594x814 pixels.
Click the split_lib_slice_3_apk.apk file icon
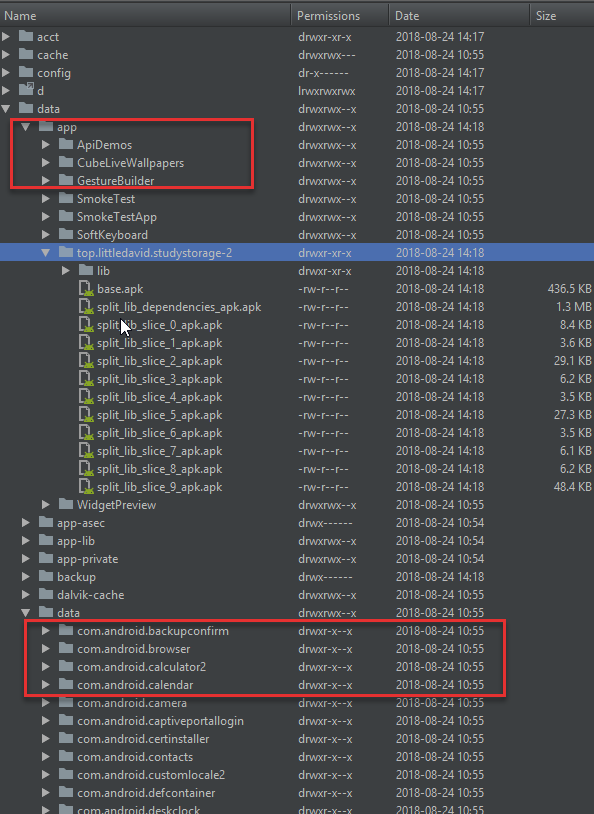point(86,379)
